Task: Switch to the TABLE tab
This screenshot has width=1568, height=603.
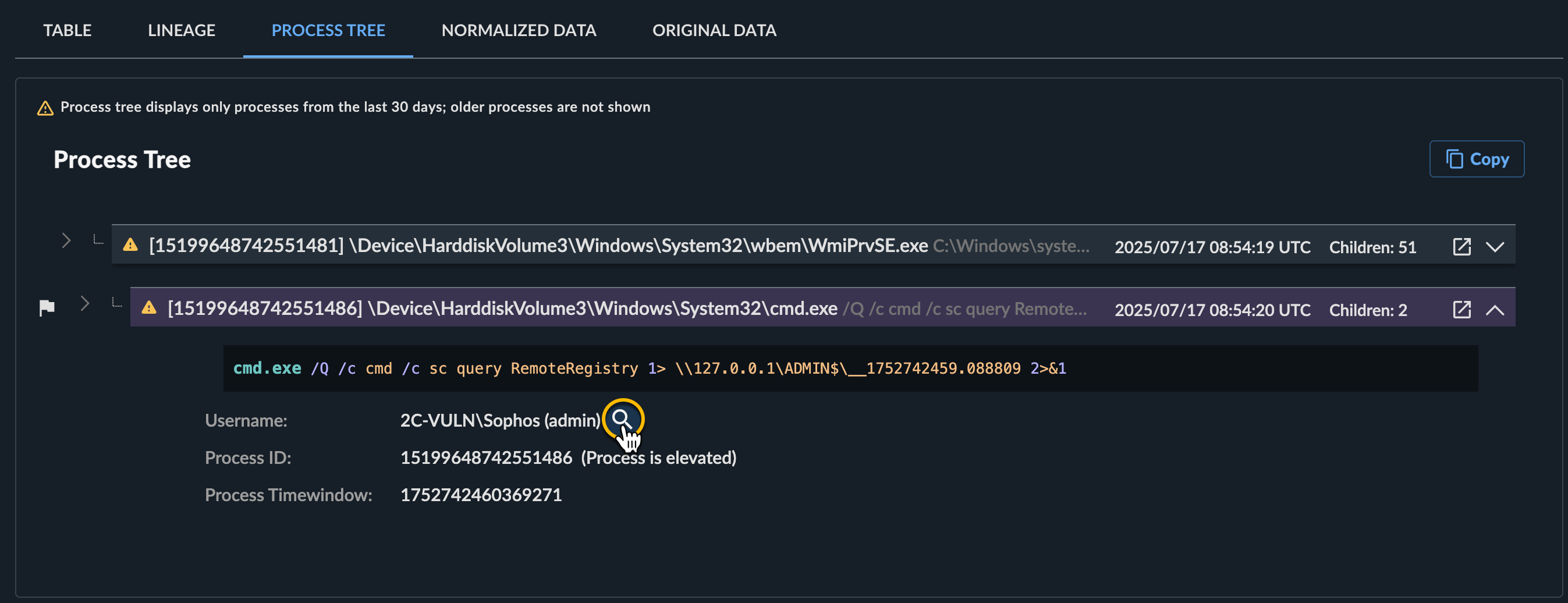Action: (x=67, y=30)
